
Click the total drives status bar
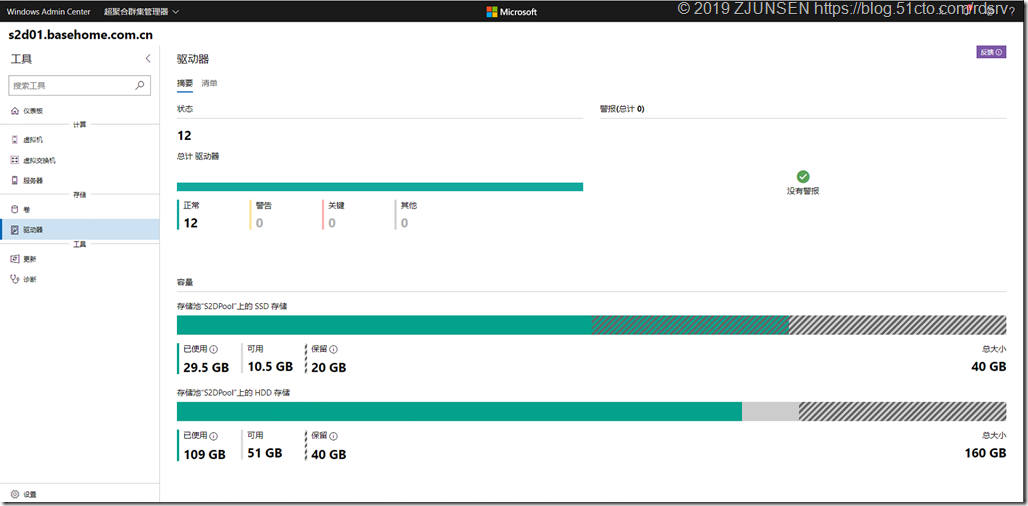[380, 187]
